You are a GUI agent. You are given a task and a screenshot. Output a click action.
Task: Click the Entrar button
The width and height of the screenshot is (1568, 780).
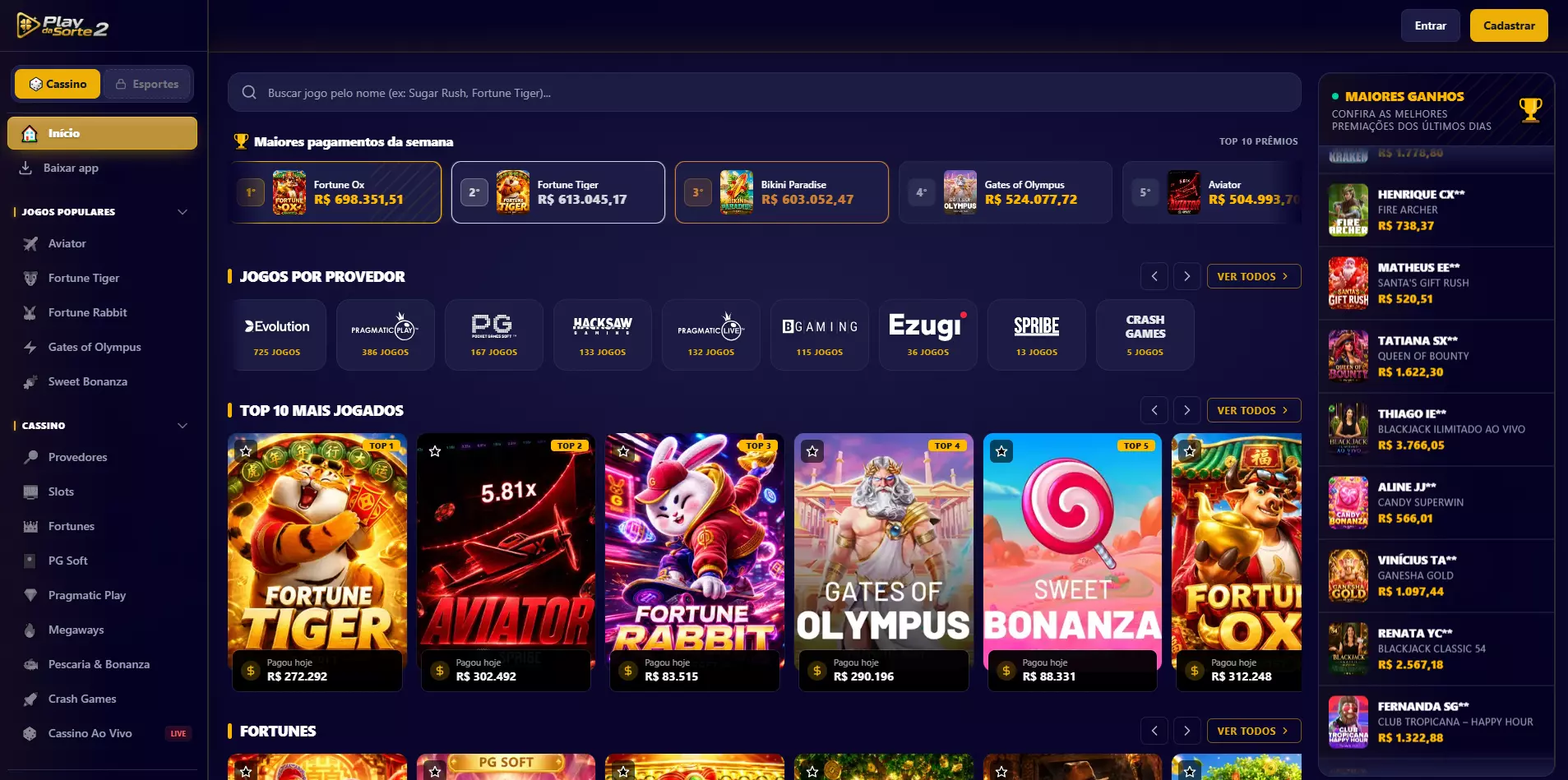pyautogui.click(x=1431, y=25)
